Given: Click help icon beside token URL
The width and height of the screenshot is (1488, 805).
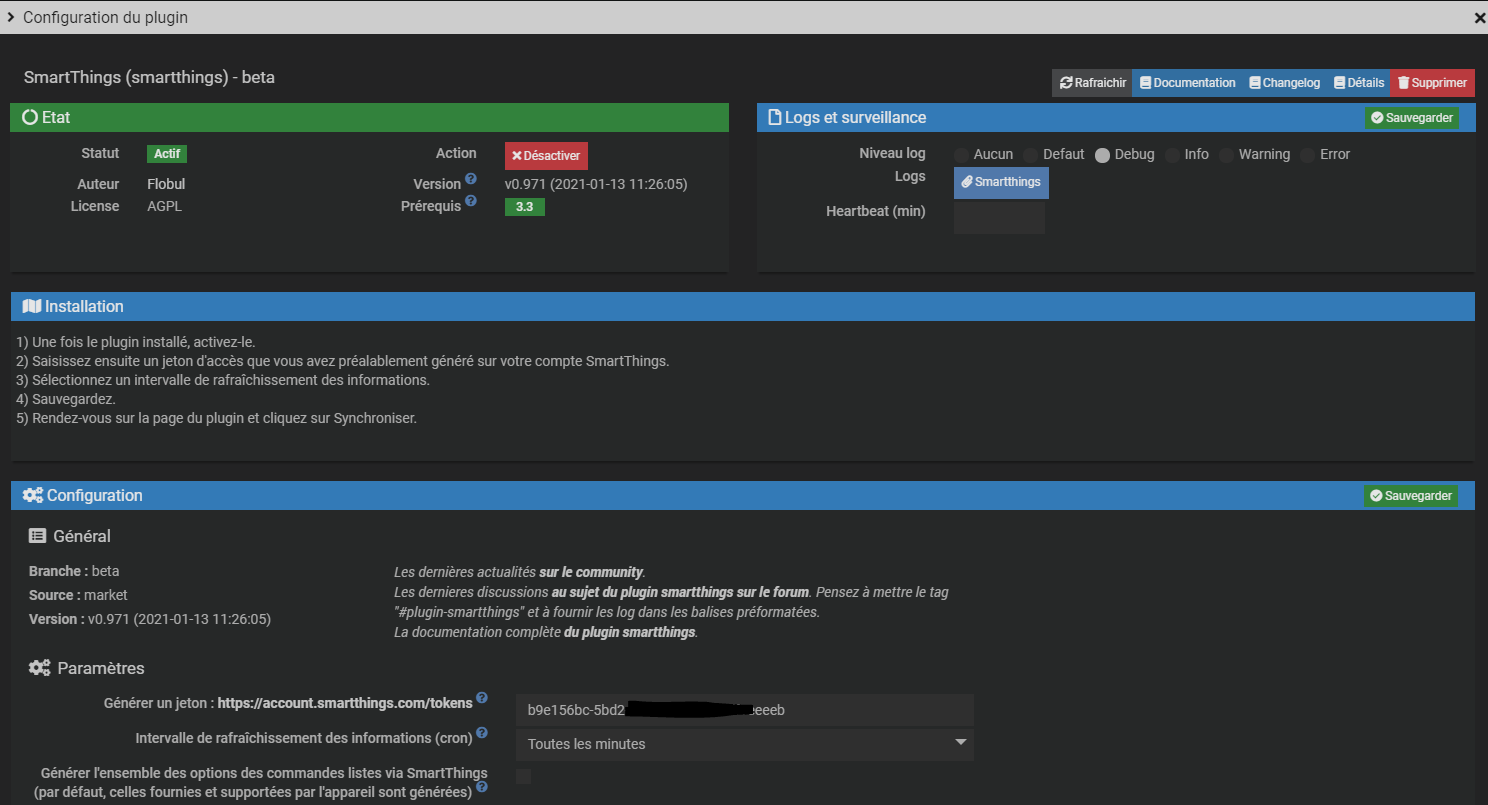Looking at the screenshot, I should [482, 698].
